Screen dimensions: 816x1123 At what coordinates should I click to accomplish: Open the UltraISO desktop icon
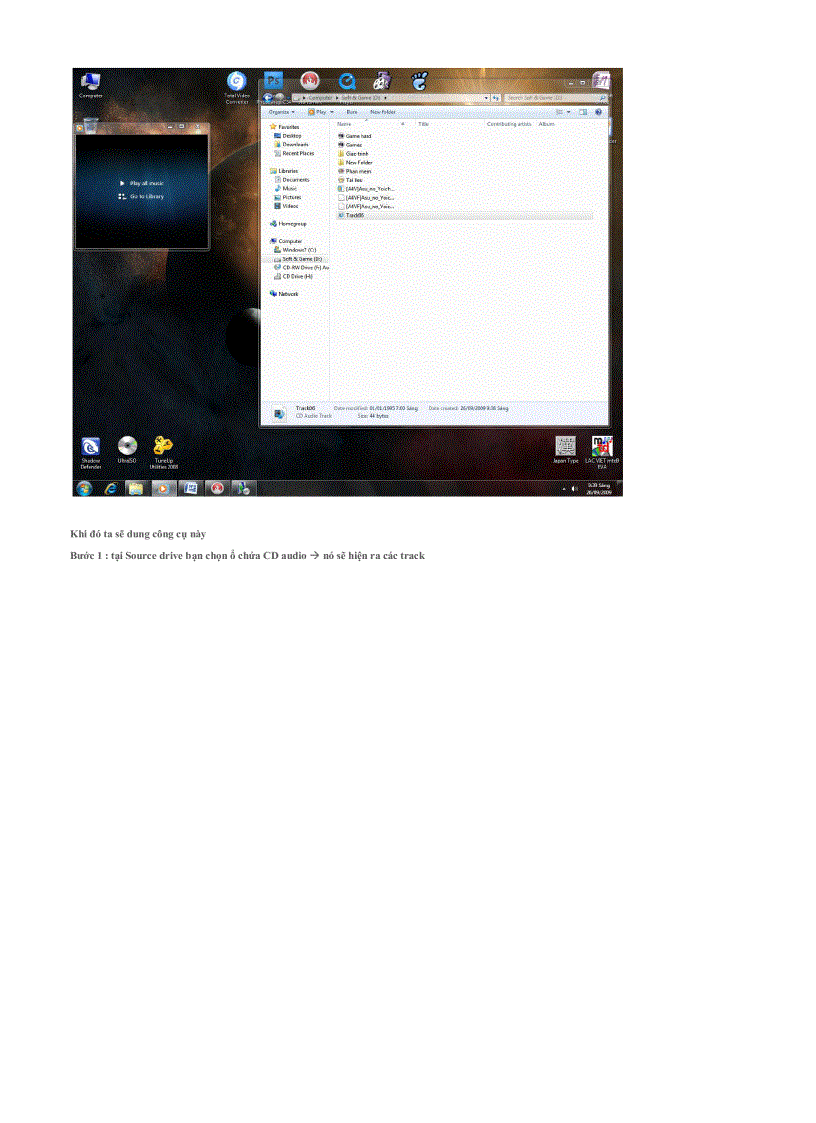click(x=127, y=447)
